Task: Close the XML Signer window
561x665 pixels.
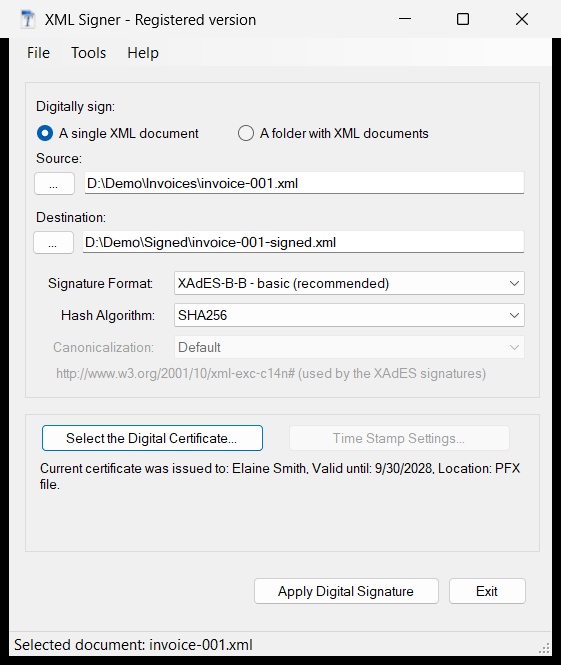Action: pyautogui.click(x=522, y=19)
